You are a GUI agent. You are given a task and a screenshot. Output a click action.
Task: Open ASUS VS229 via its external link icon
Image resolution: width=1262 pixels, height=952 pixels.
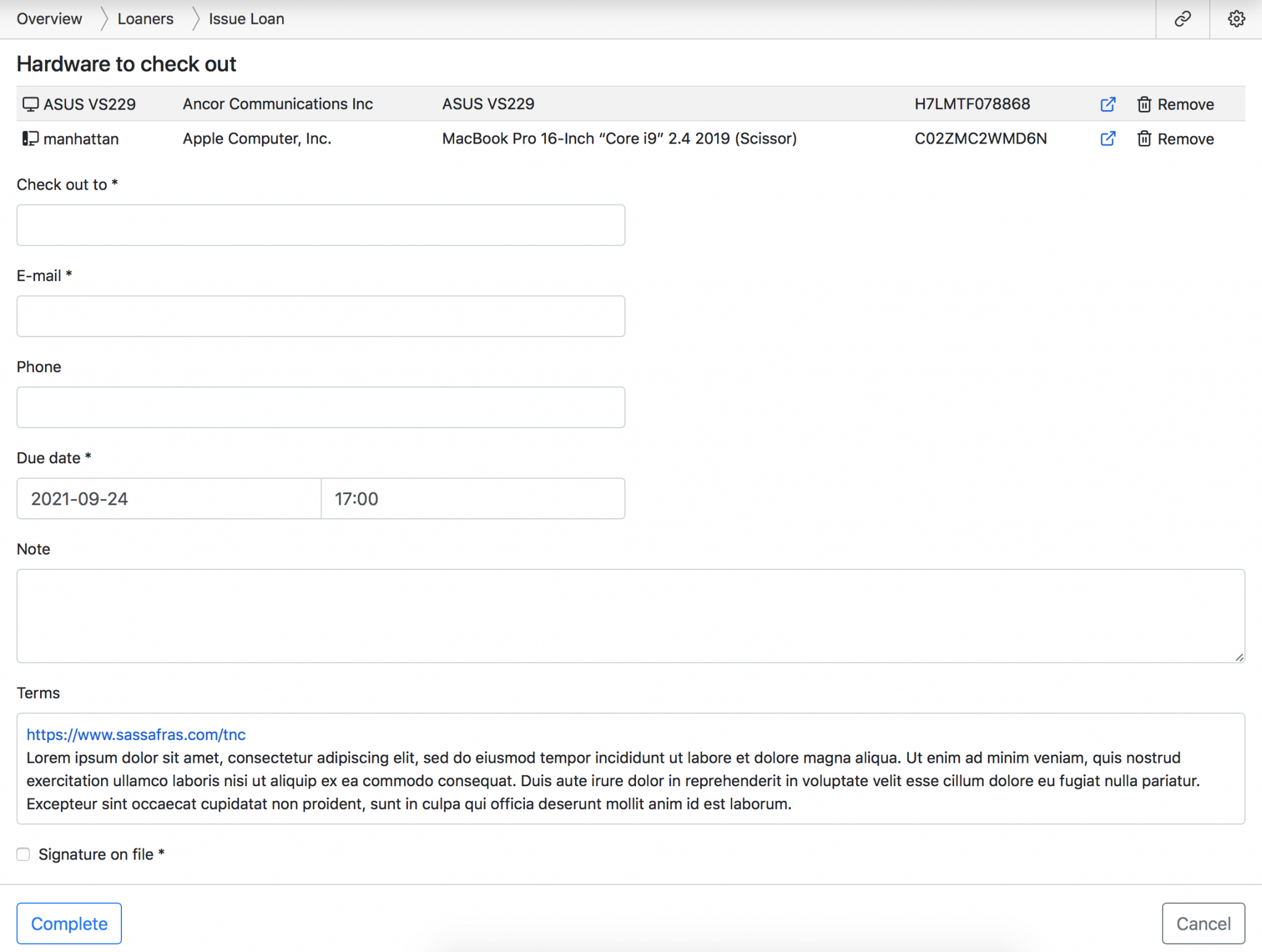click(x=1107, y=104)
